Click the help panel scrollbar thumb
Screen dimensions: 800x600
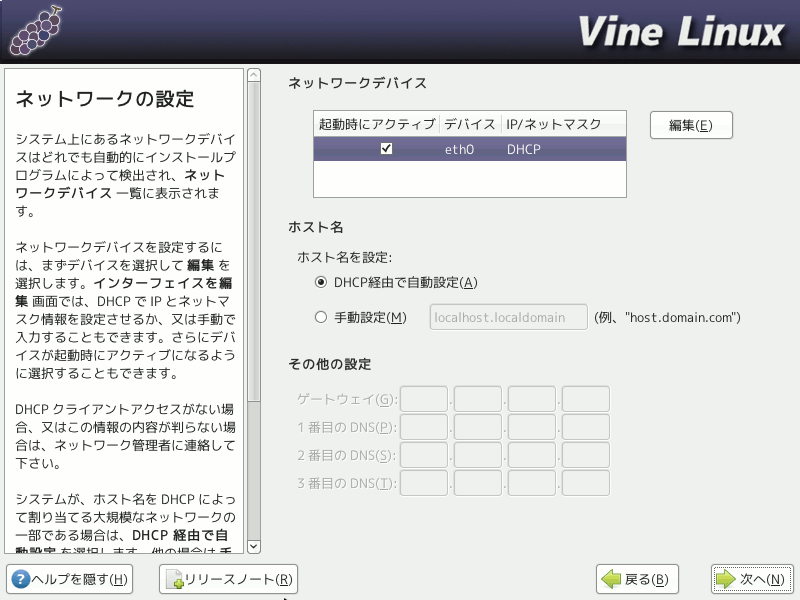click(x=254, y=242)
